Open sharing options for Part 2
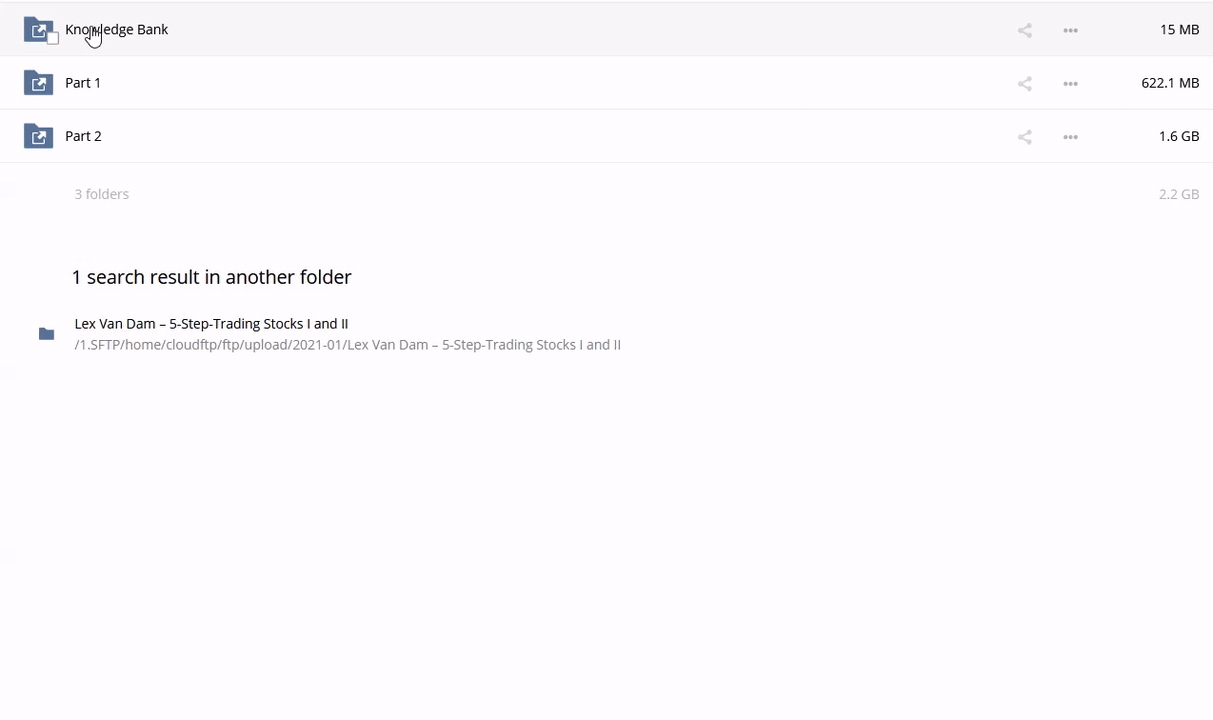The width and height of the screenshot is (1213, 720). 1024,136
